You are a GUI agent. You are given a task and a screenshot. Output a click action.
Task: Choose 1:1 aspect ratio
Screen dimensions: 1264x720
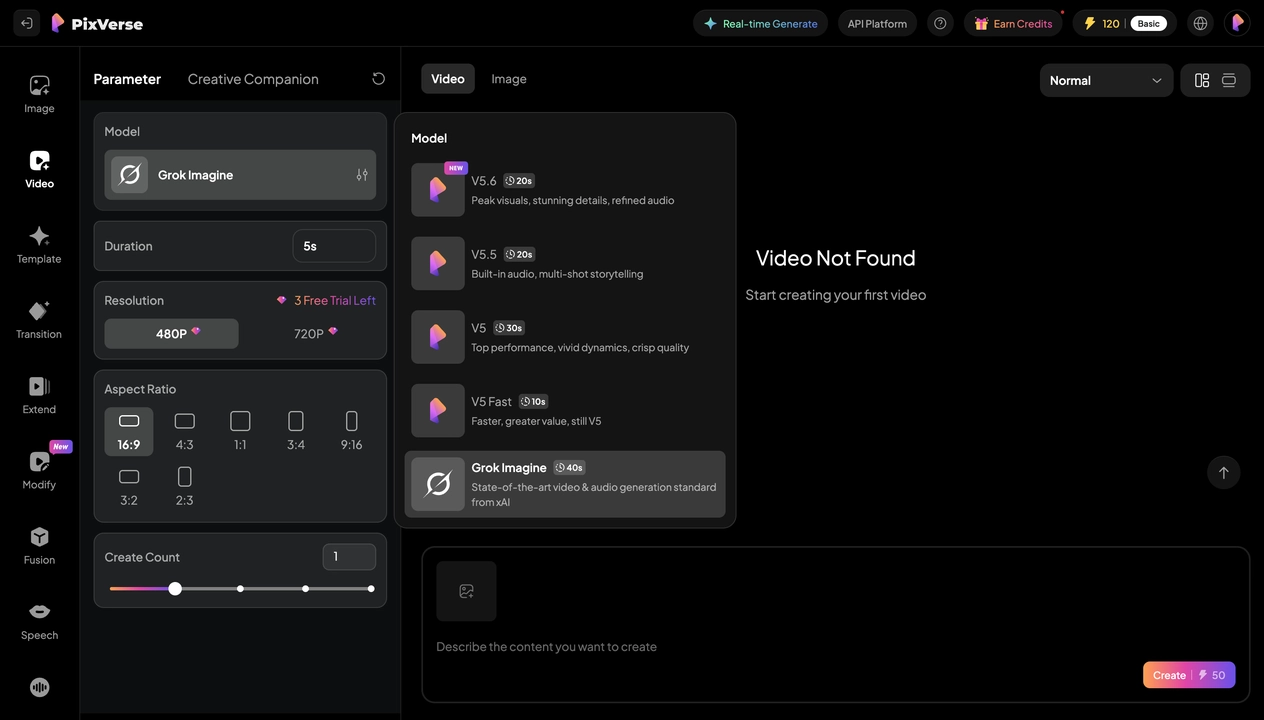[x=240, y=431]
